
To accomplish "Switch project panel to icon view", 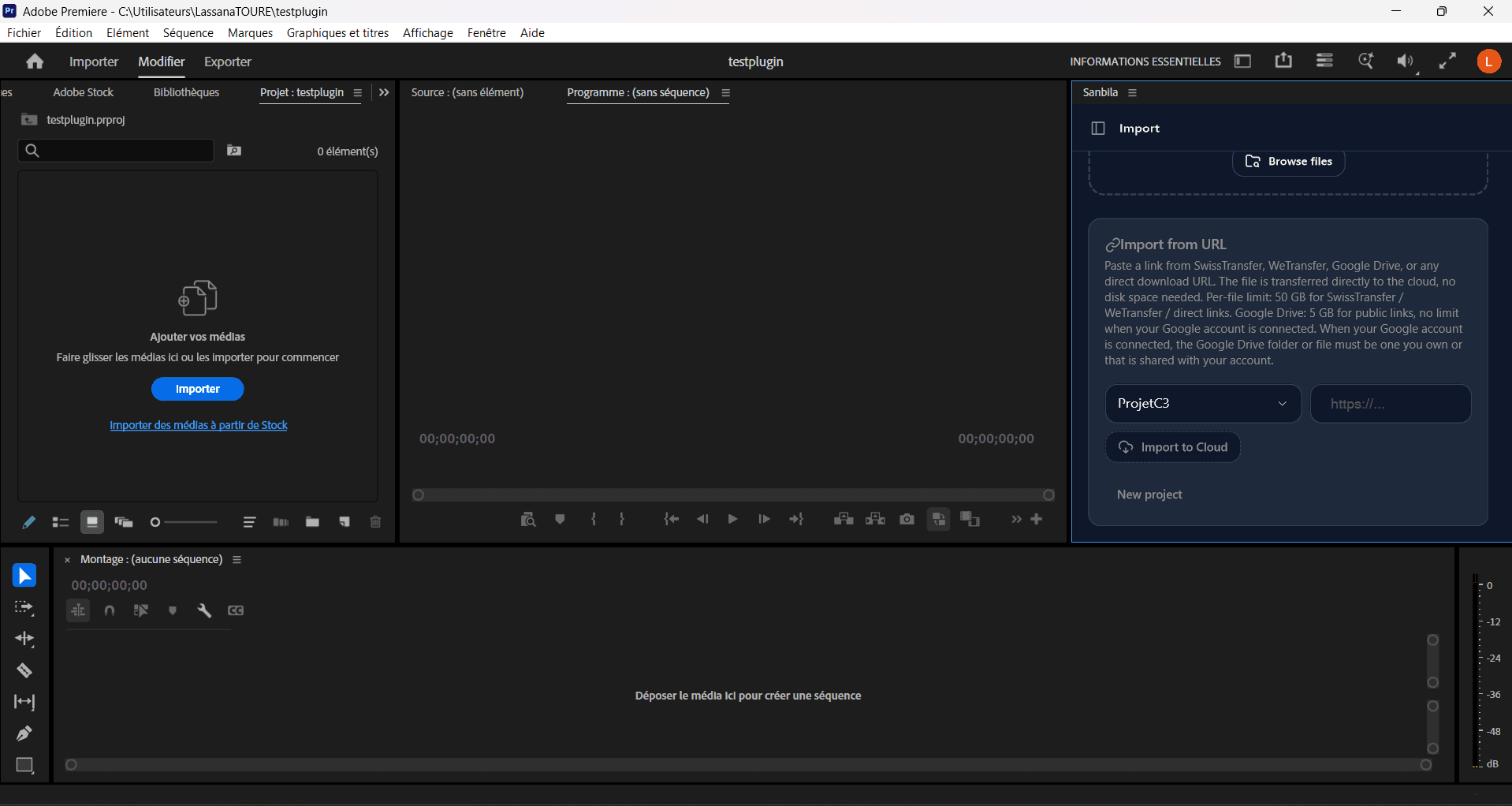I will [92, 522].
